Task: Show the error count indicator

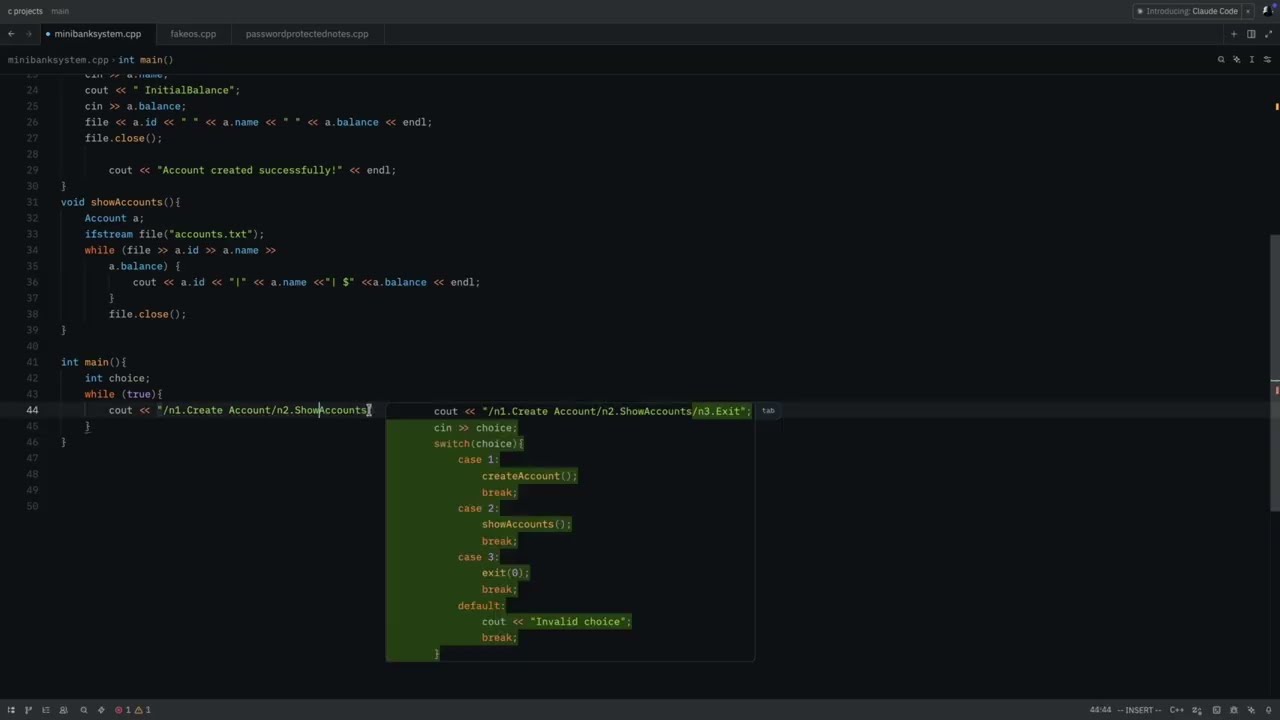Action: tap(123, 710)
